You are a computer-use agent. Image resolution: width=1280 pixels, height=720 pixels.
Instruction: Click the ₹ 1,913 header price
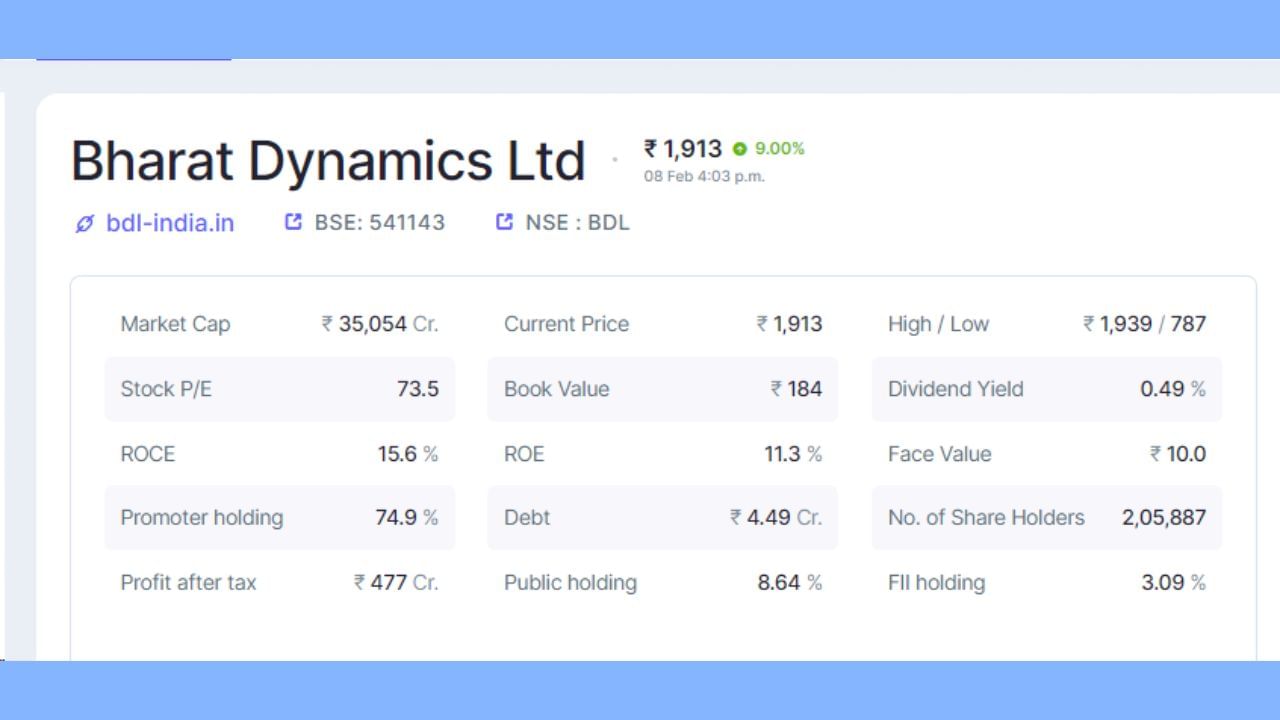[683, 149]
